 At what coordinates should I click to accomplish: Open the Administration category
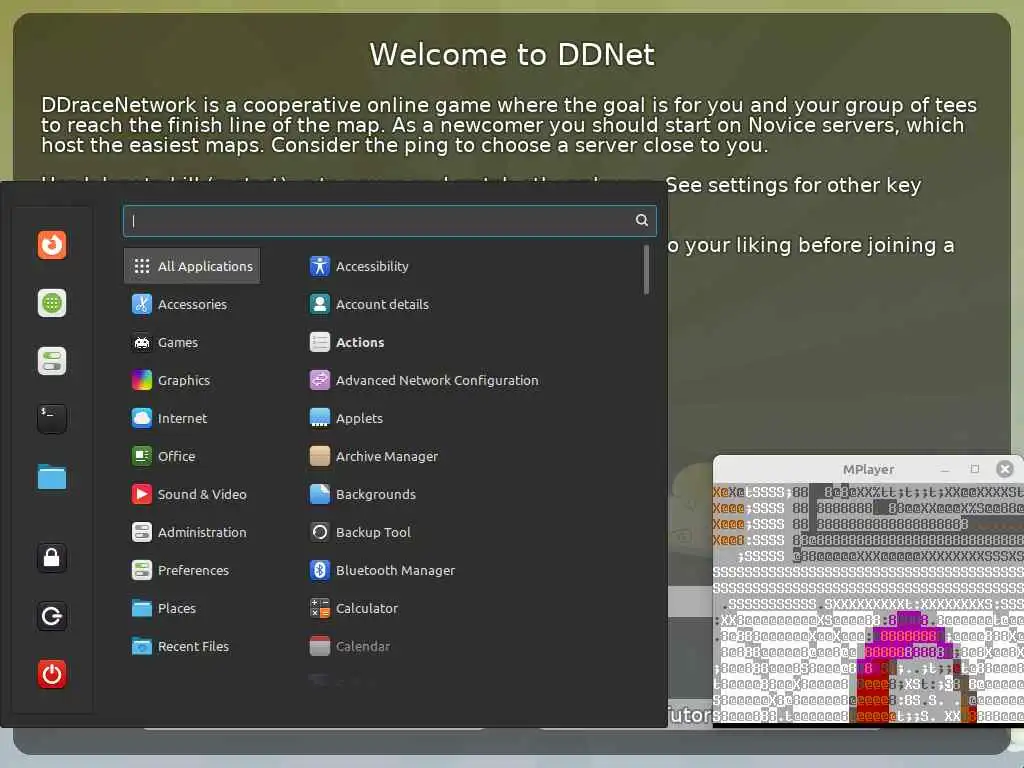[192, 532]
